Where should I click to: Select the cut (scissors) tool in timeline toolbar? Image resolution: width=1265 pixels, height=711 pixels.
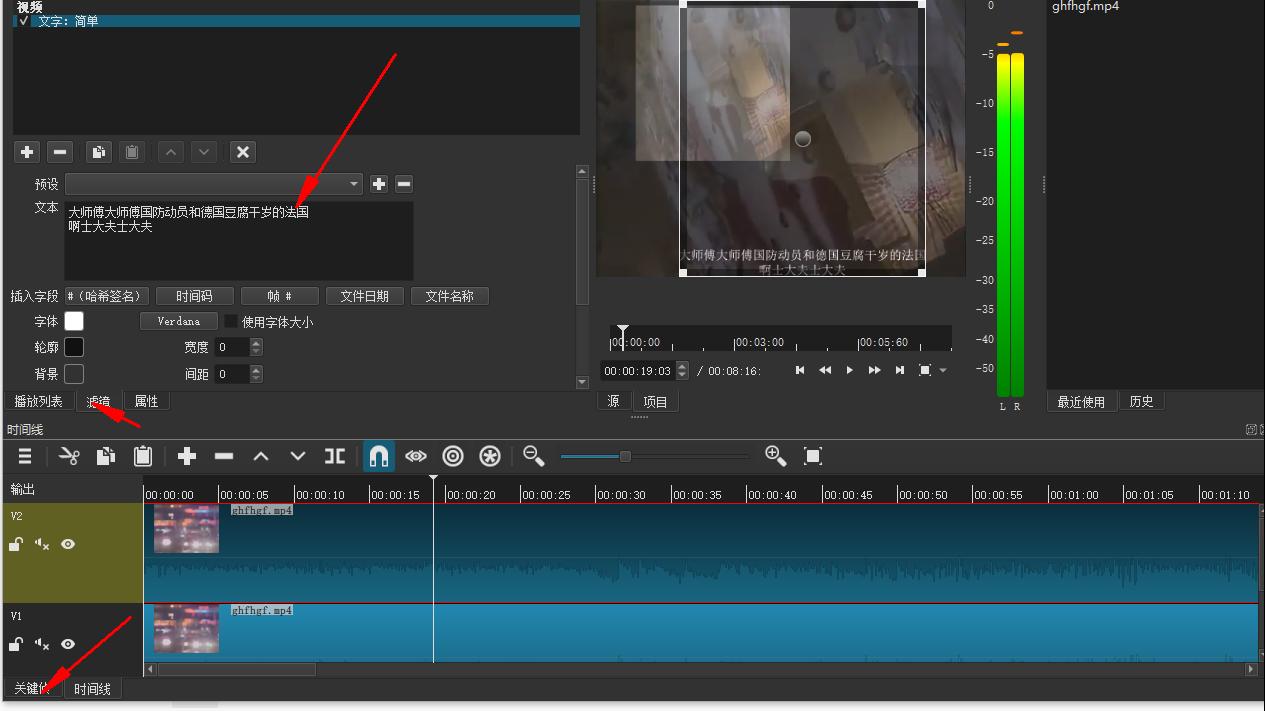click(68, 456)
